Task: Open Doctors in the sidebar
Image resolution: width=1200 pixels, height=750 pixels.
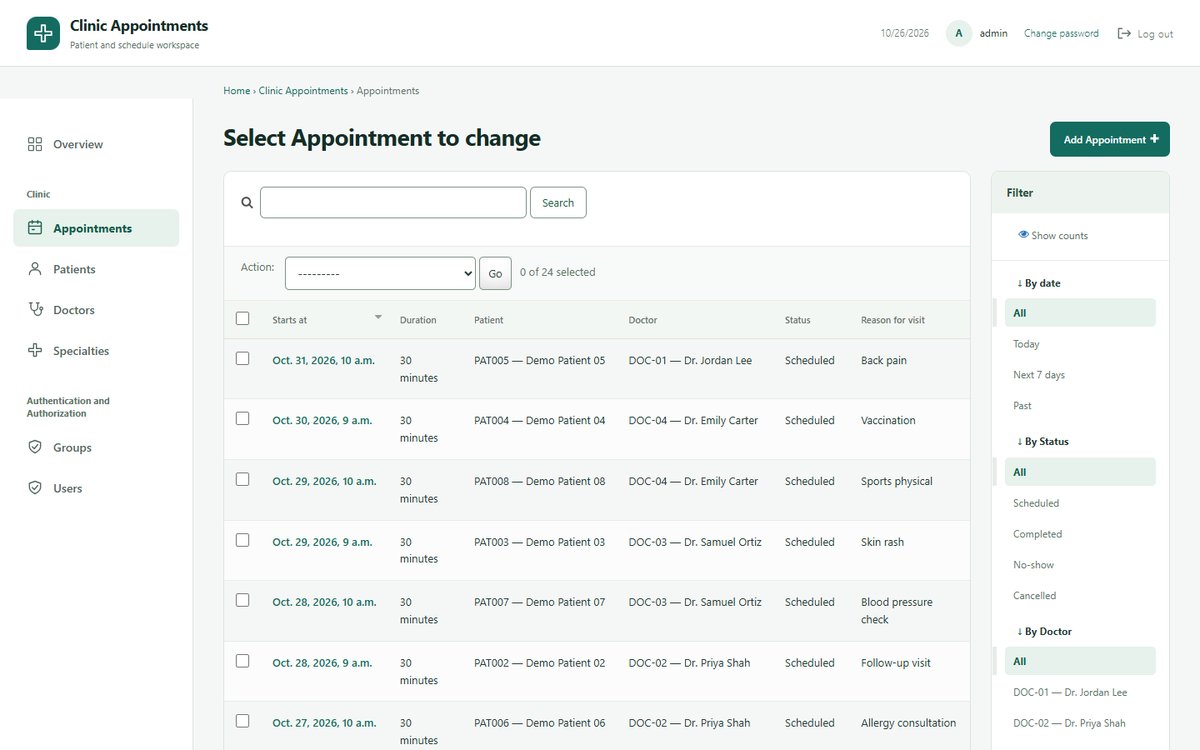Action: tap(96, 310)
